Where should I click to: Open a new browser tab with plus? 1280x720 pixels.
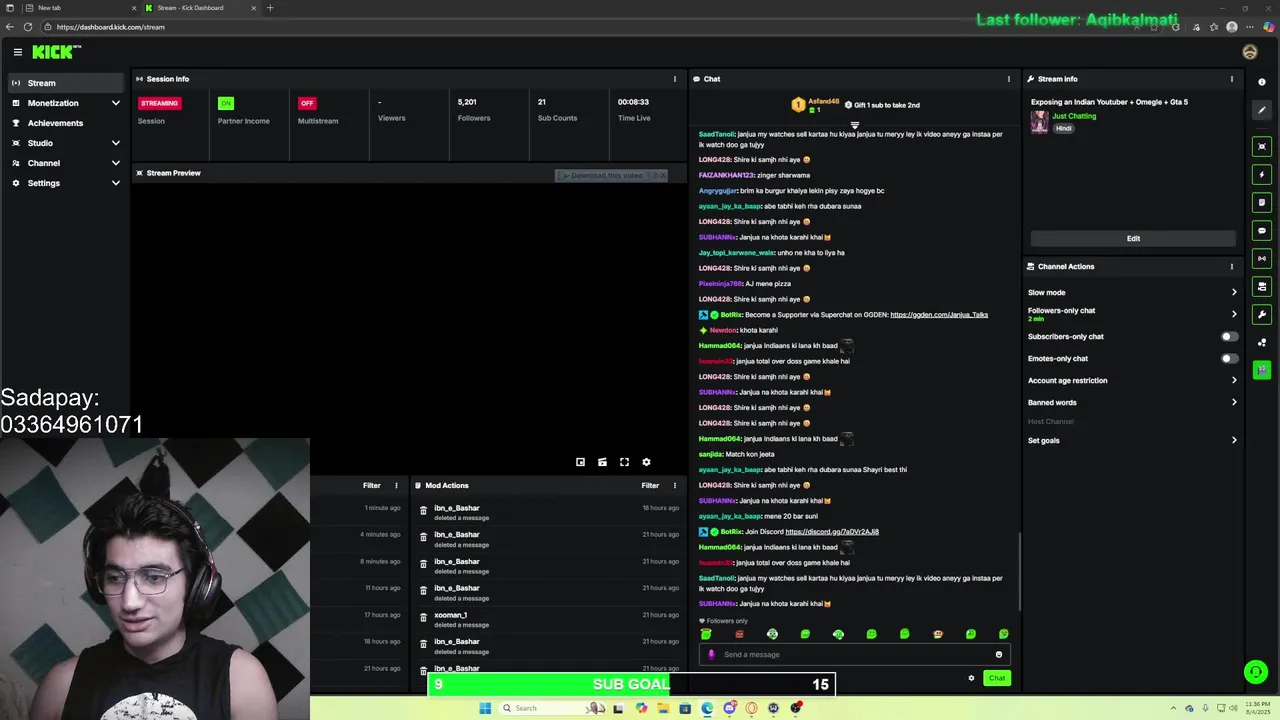(269, 8)
